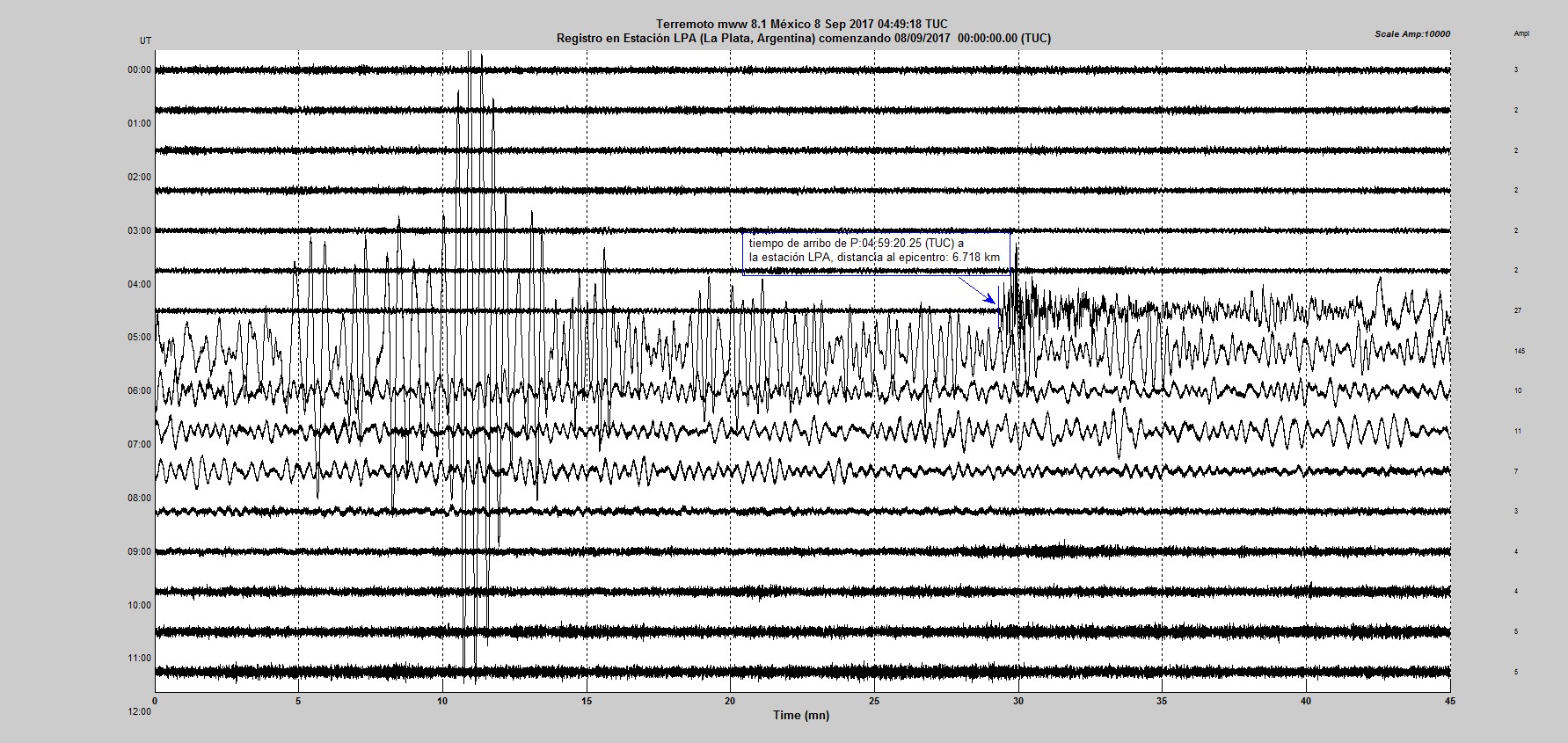The height and width of the screenshot is (743, 1568).
Task: Select the 01:00 hour label
Action: (x=140, y=124)
